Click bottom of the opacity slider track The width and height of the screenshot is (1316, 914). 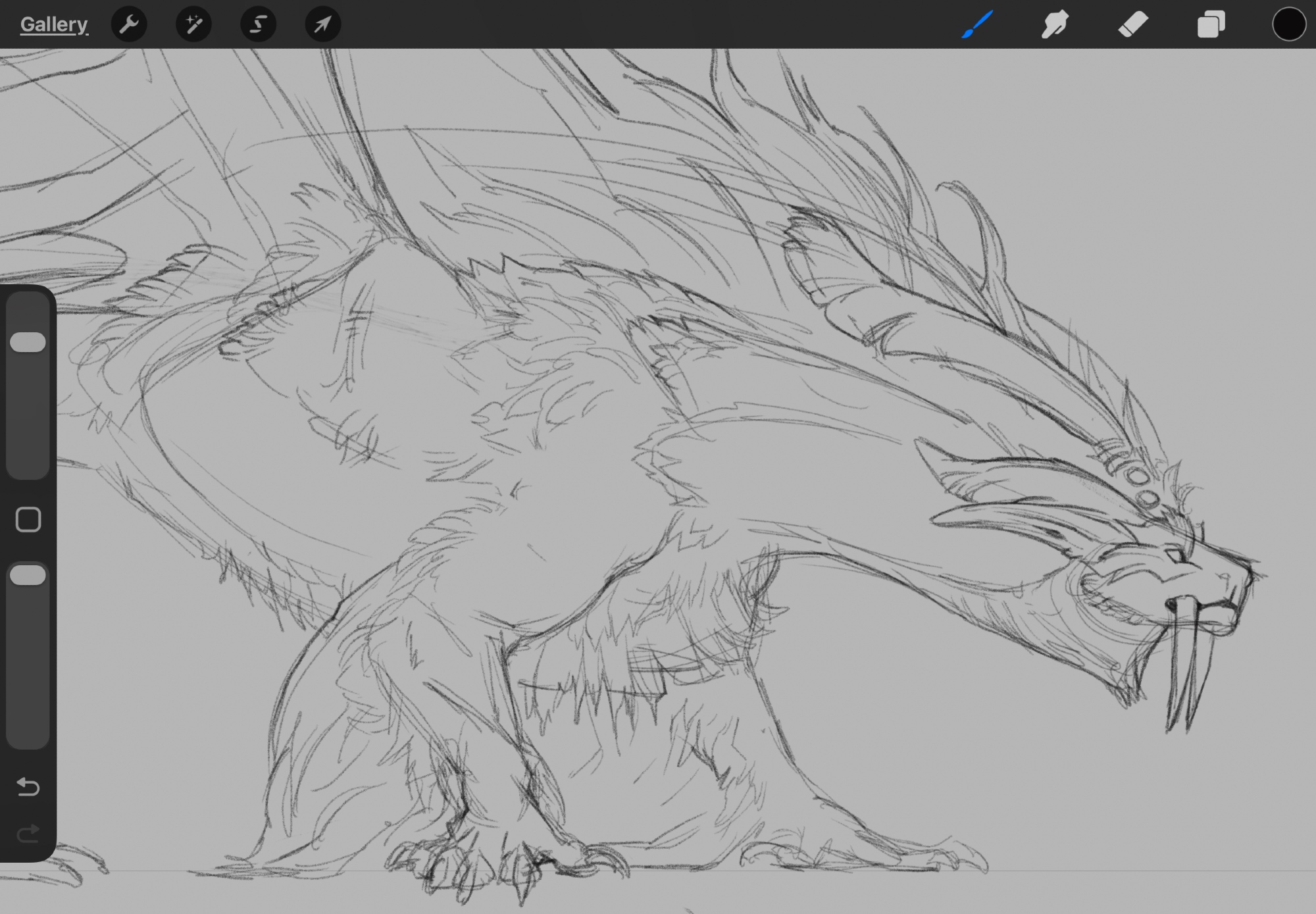(28, 724)
